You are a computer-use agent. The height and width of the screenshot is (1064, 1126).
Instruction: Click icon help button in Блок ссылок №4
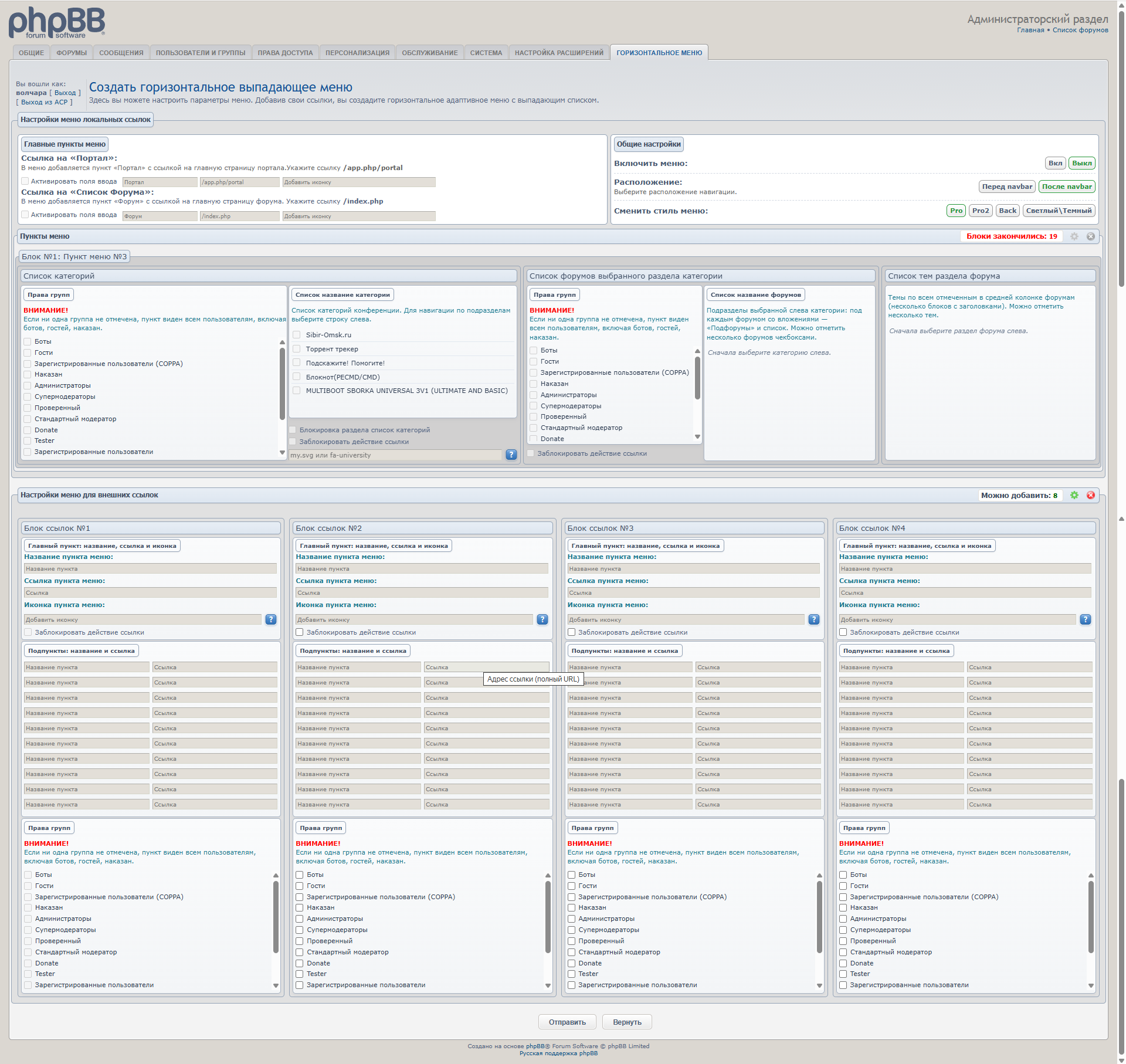coord(1085,619)
